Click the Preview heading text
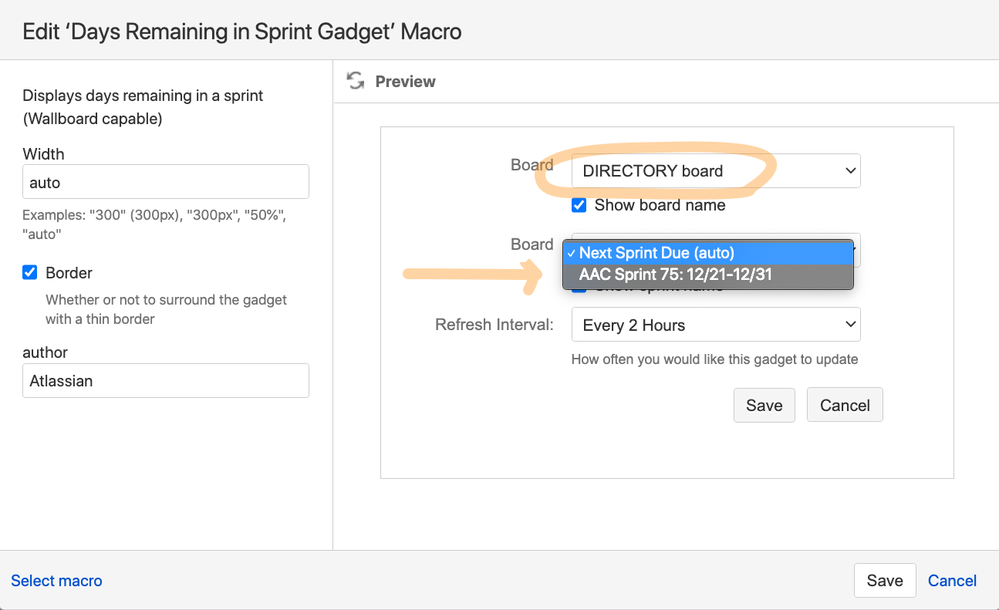Screen dimensions: 999x610 point(405,82)
